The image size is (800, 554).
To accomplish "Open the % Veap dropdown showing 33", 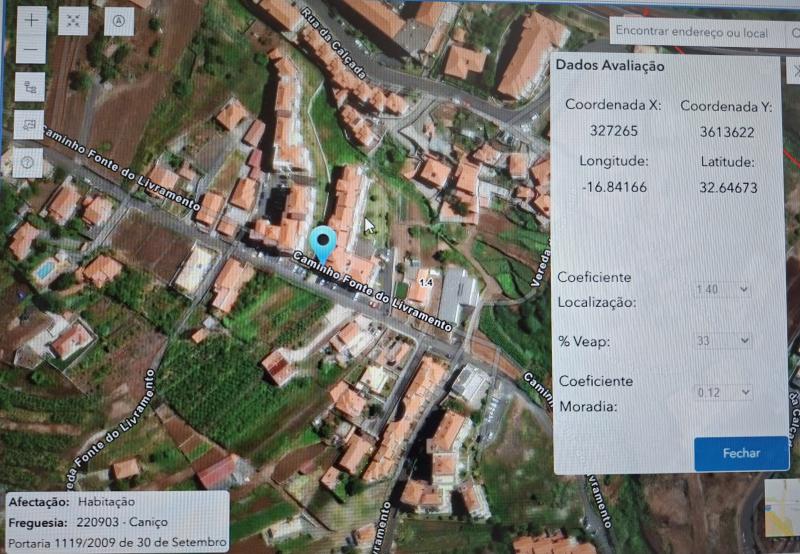I will 723,340.
